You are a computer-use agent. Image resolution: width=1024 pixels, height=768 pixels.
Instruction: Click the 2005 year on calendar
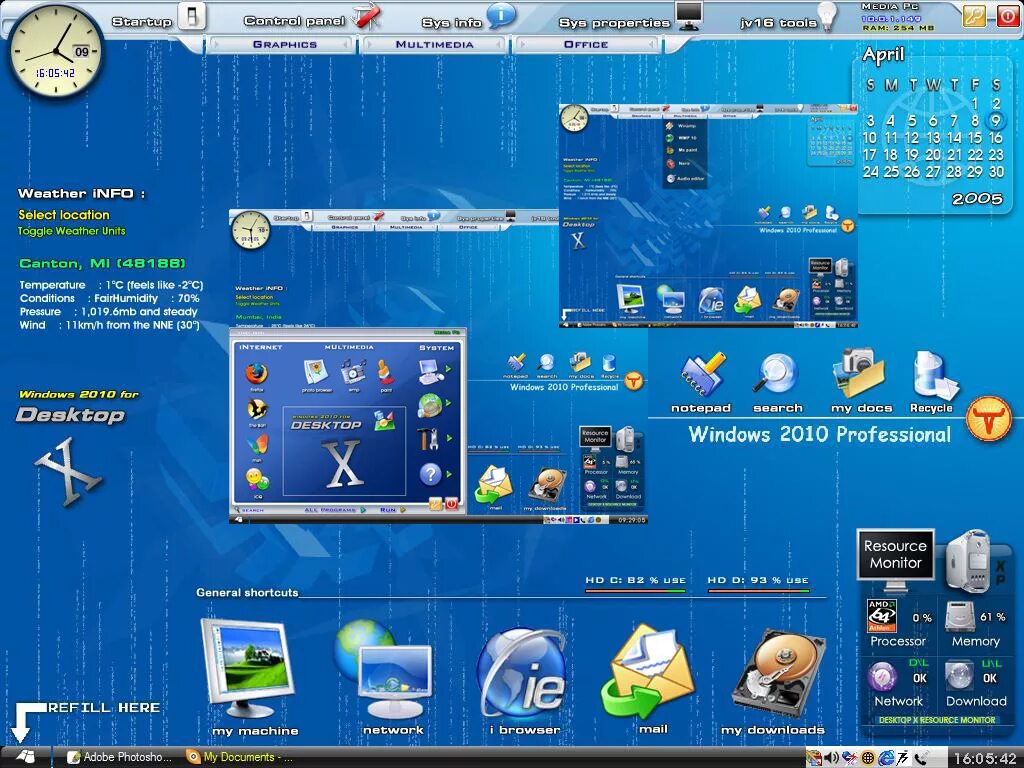tap(976, 199)
